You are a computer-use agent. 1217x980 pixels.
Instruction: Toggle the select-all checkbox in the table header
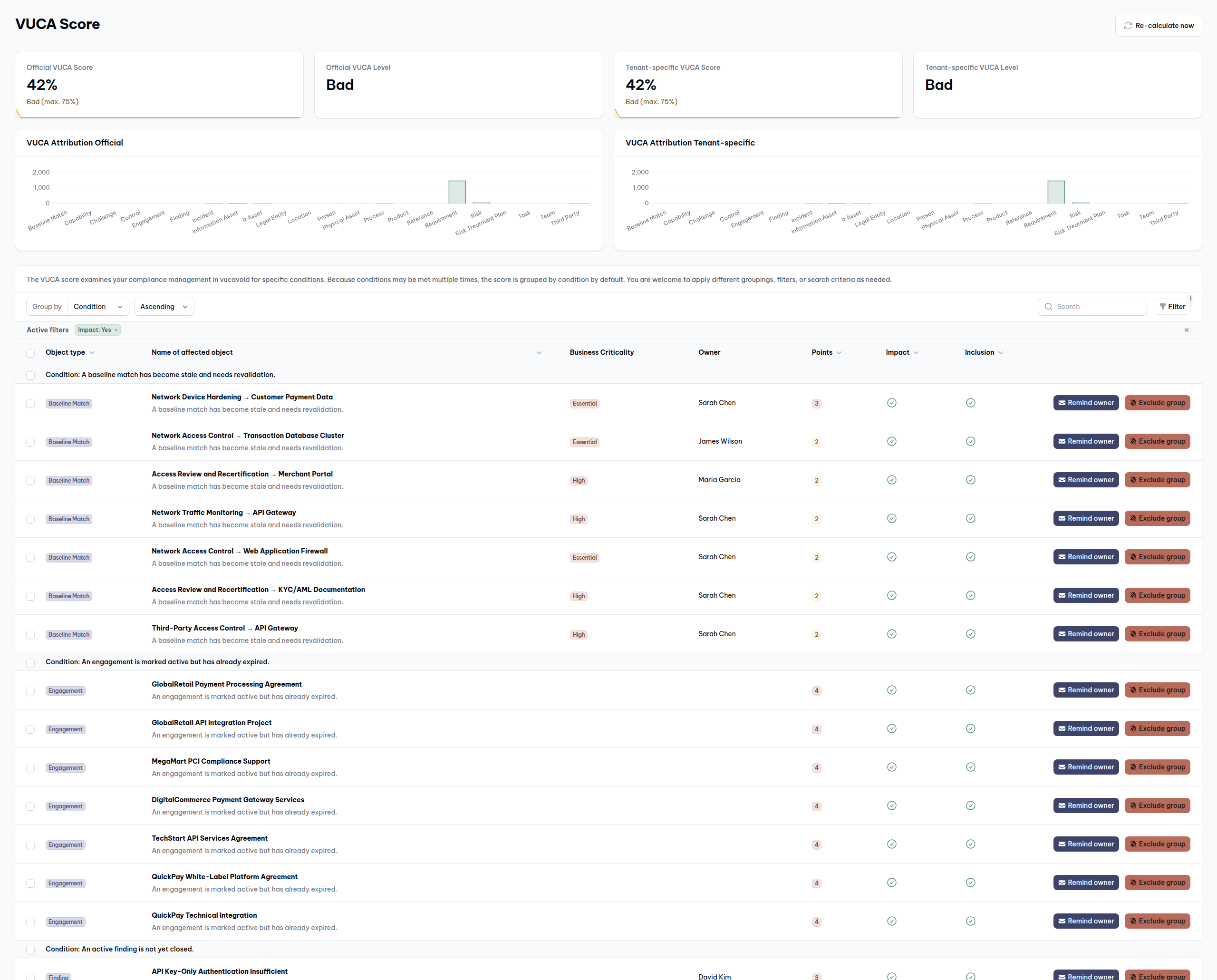point(30,353)
